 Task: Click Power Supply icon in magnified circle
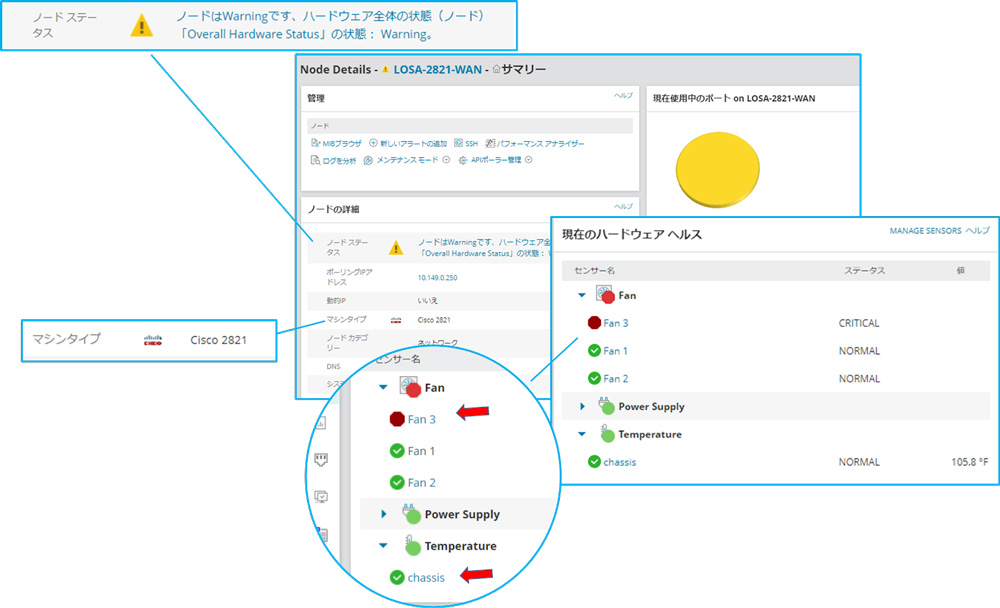(x=411, y=514)
